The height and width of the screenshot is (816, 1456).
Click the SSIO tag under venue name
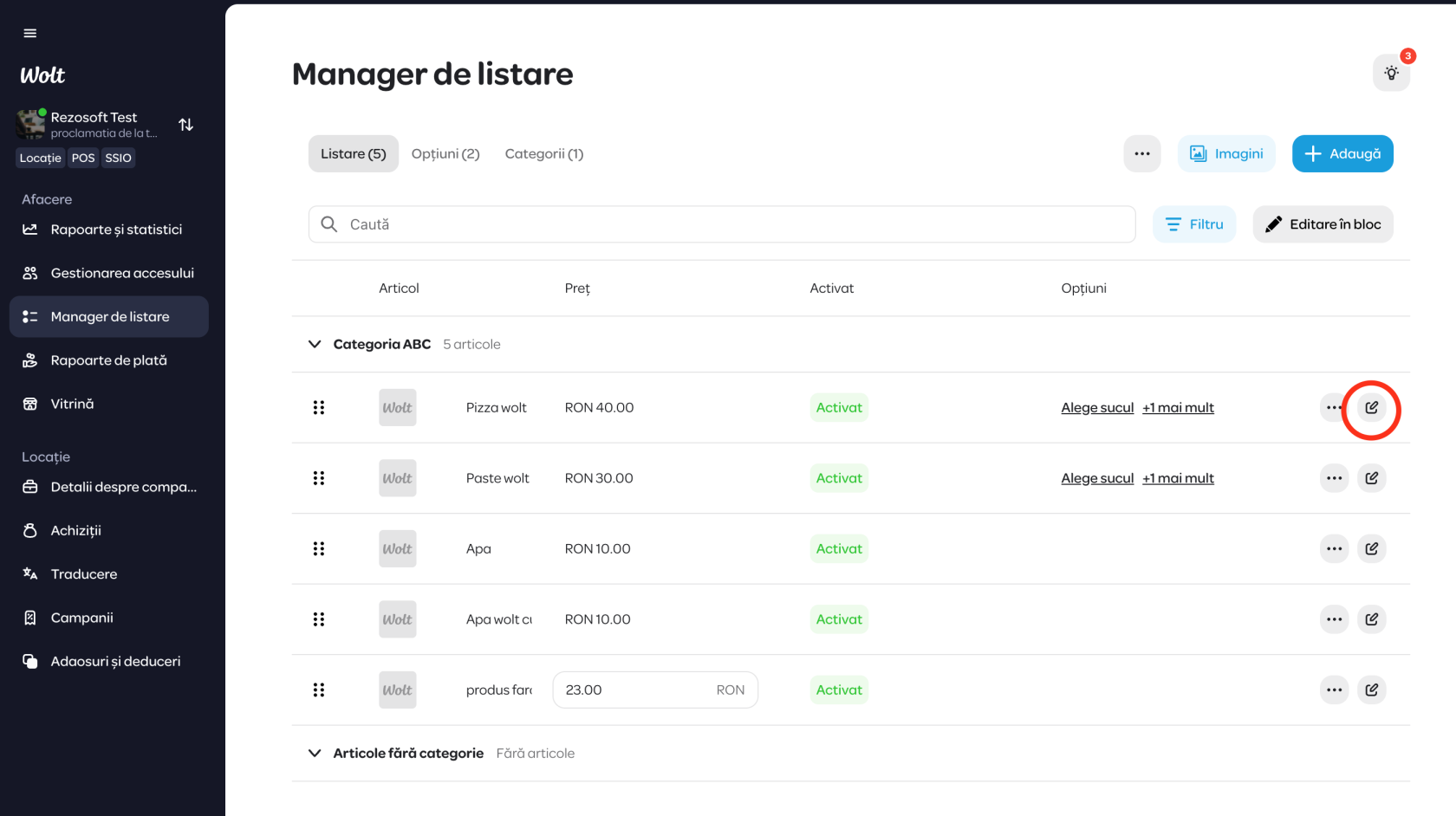(119, 158)
